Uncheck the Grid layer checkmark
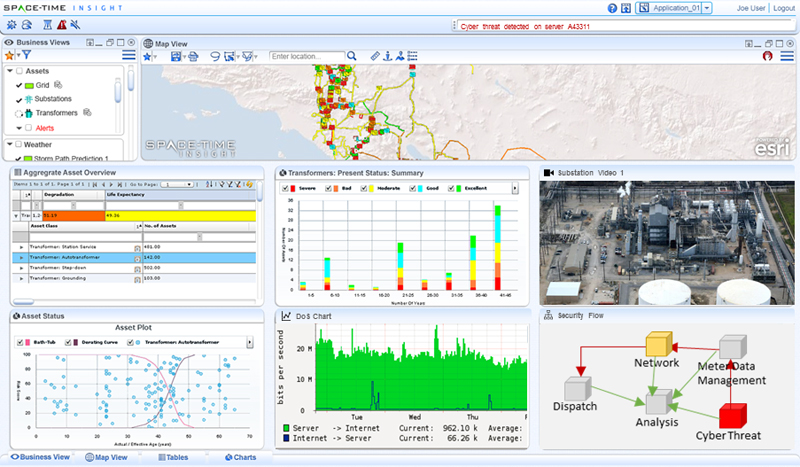 [19, 85]
